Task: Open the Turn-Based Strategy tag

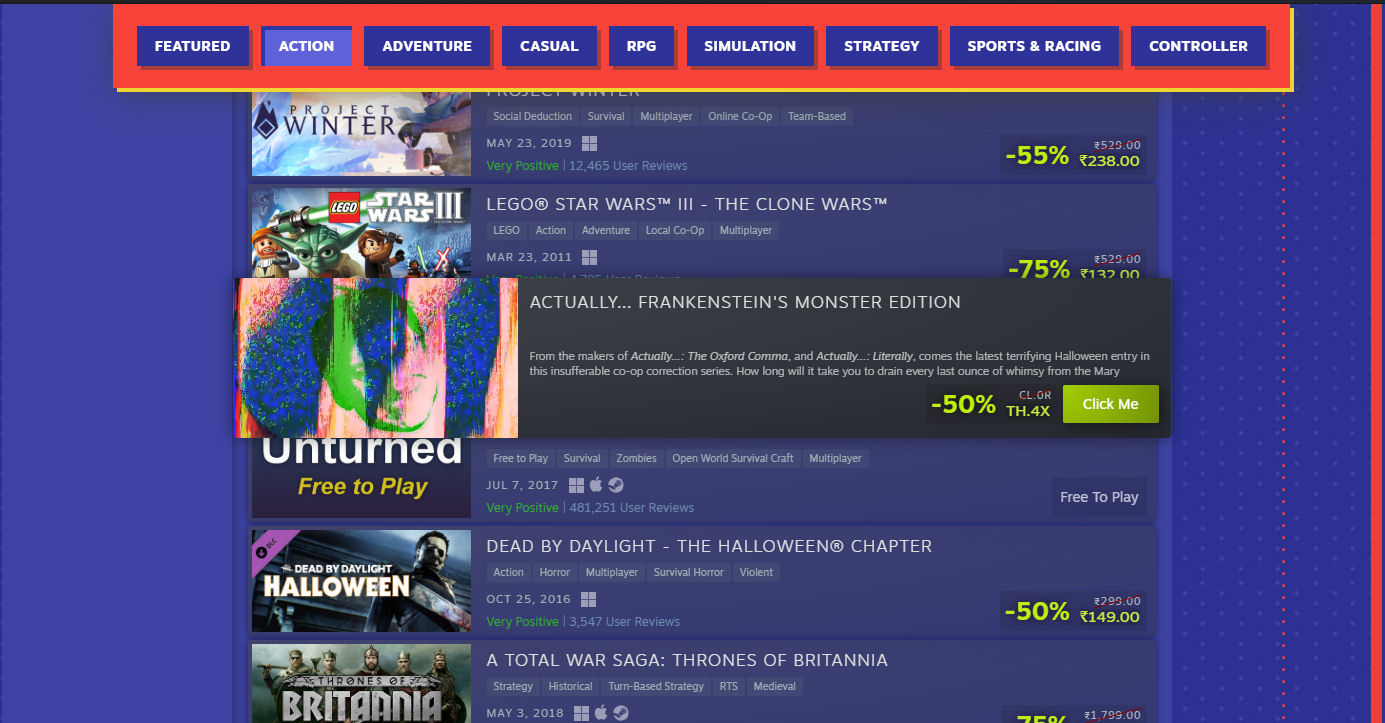Action: [656, 686]
